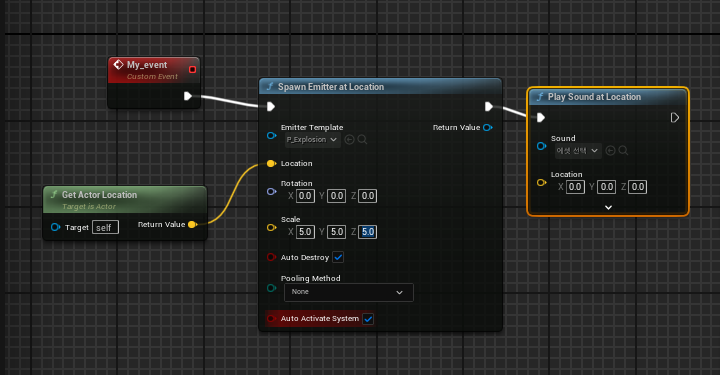Click the Auto Activate System pin
Image resolution: width=720 pixels, height=375 pixels.
click(x=271, y=319)
